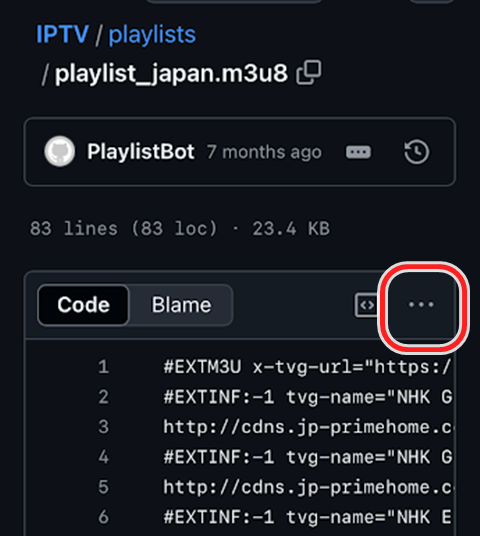Viewport: 480px width, 536px height.
Task: Click the #EXTM3U x-tvg-url code line
Action: 307,367
